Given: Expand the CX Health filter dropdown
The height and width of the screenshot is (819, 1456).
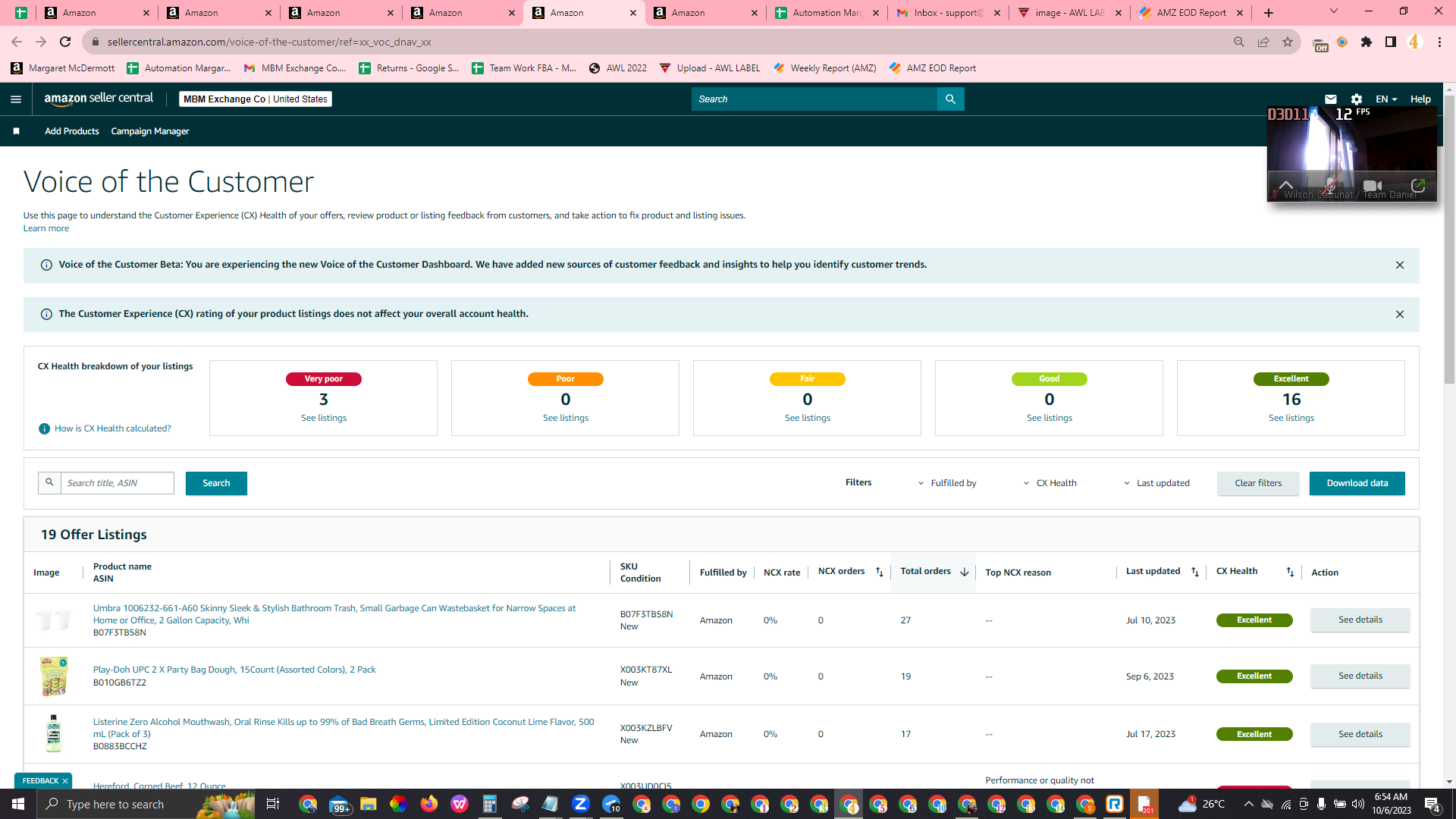Looking at the screenshot, I should tap(1050, 483).
